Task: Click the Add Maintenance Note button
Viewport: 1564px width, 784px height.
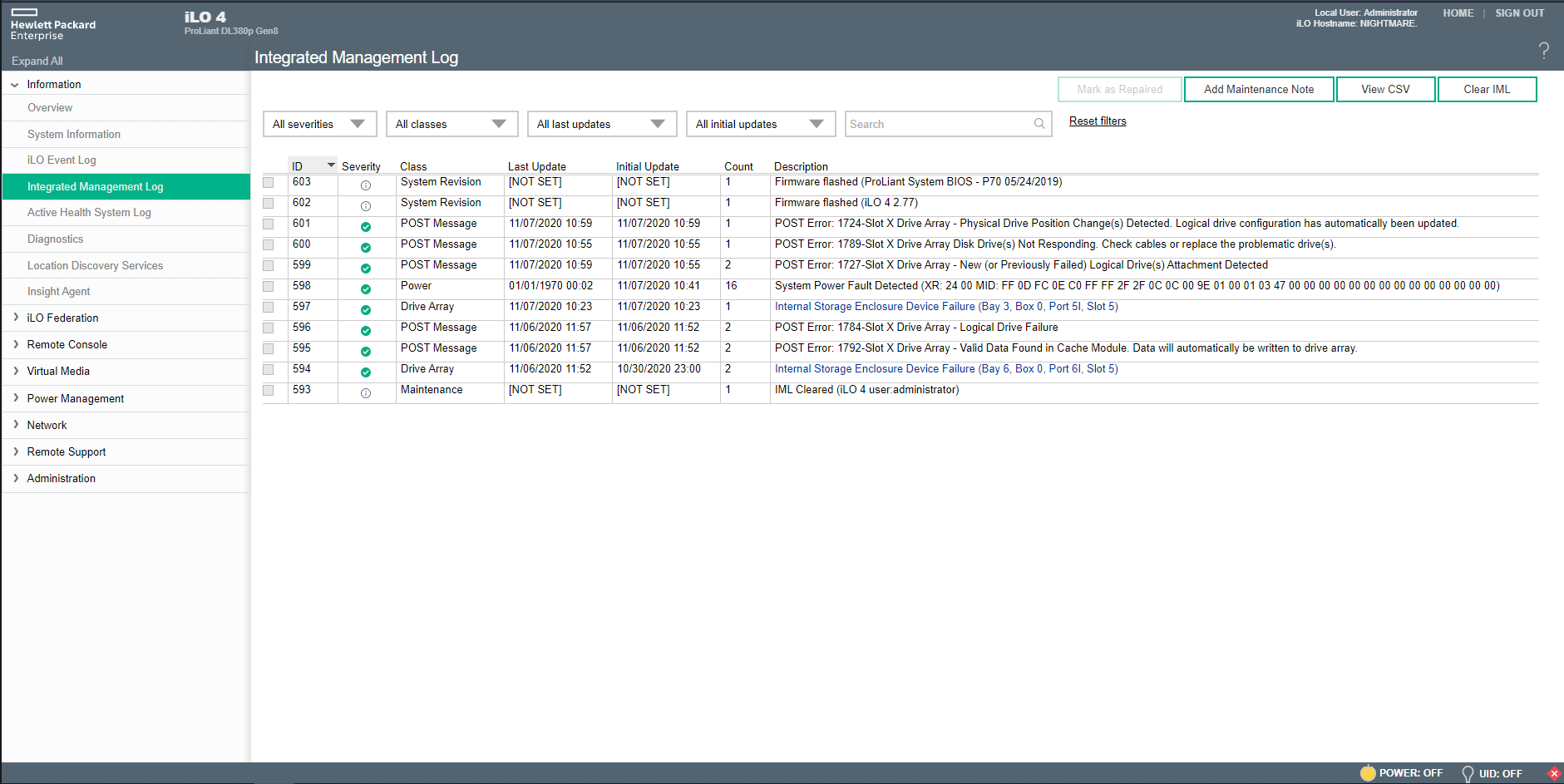Action: point(1259,89)
